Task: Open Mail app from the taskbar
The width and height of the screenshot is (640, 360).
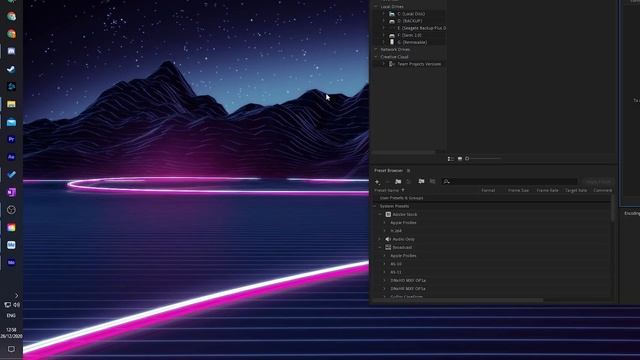Action: (11, 122)
